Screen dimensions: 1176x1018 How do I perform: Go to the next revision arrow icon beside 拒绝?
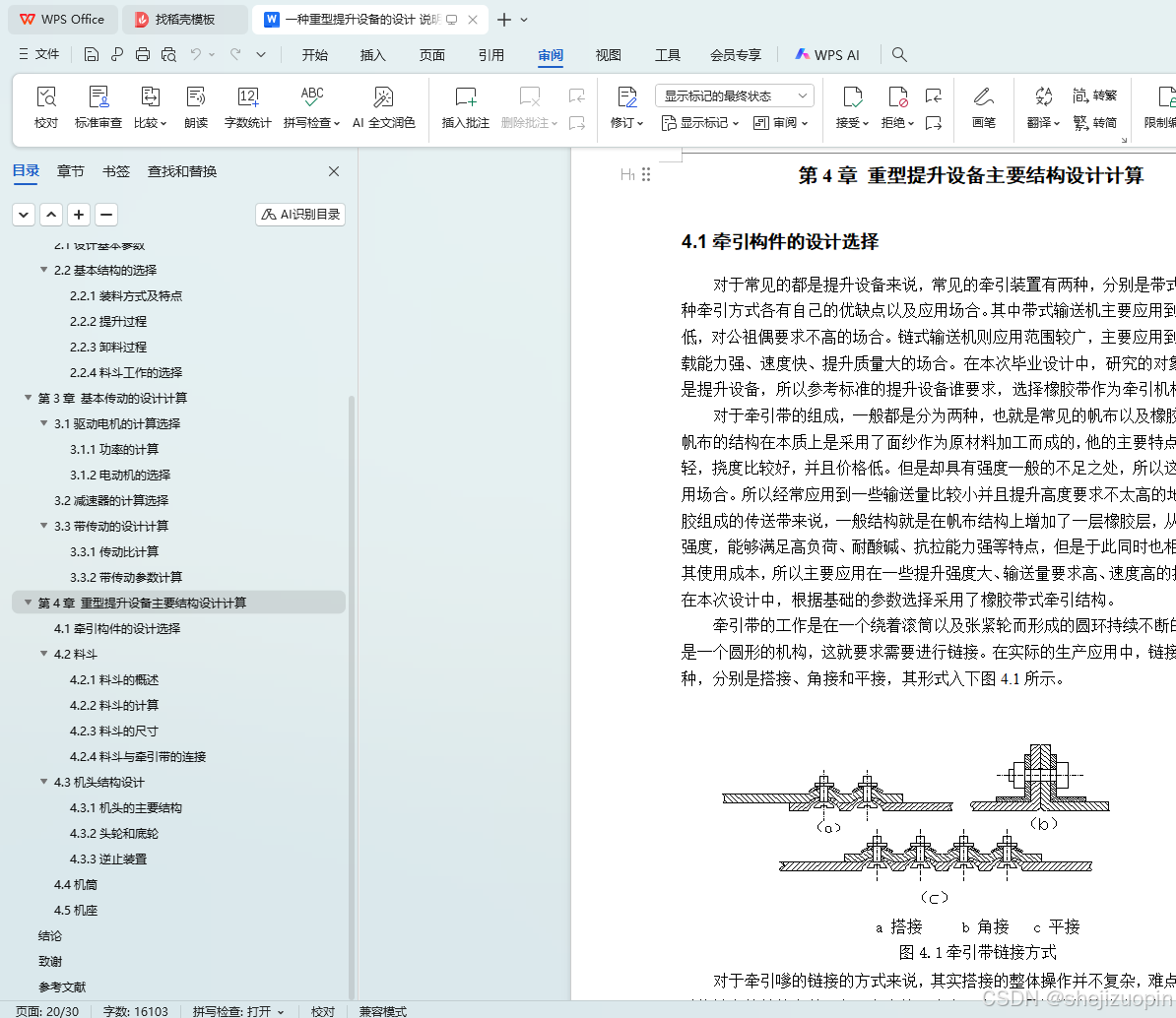[x=934, y=123]
